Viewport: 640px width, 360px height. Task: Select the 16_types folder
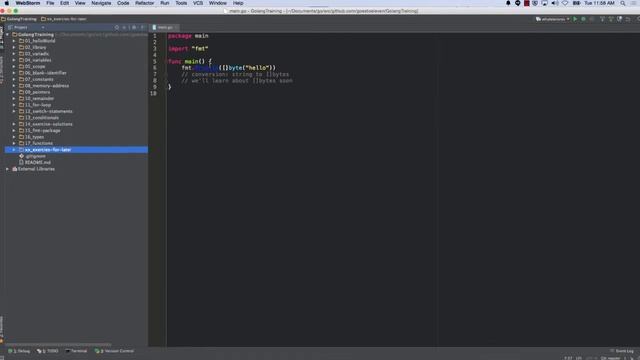[34, 137]
